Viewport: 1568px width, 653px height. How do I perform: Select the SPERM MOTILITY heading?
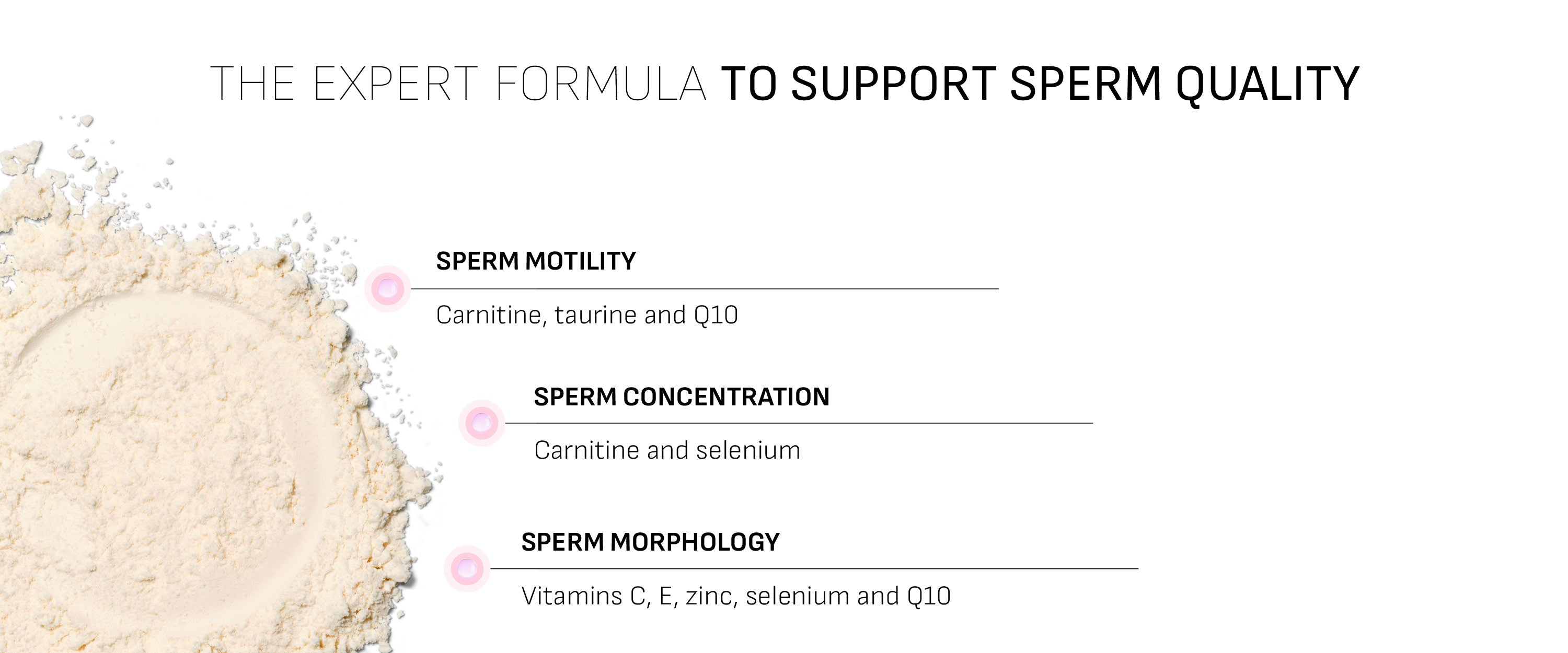(536, 261)
